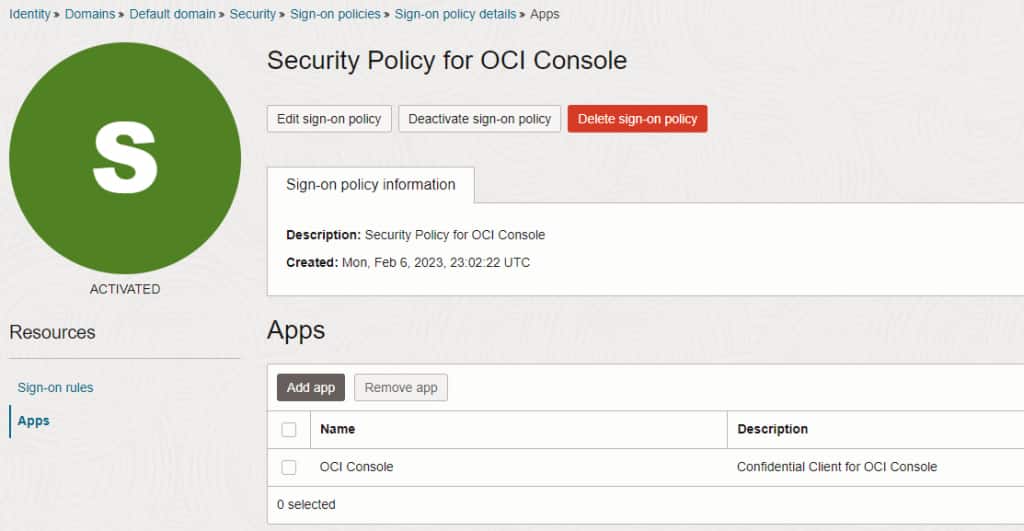Viewport: 1024px width, 531px height.
Task: Check the OCI Console row checkbox
Action: tap(289, 467)
